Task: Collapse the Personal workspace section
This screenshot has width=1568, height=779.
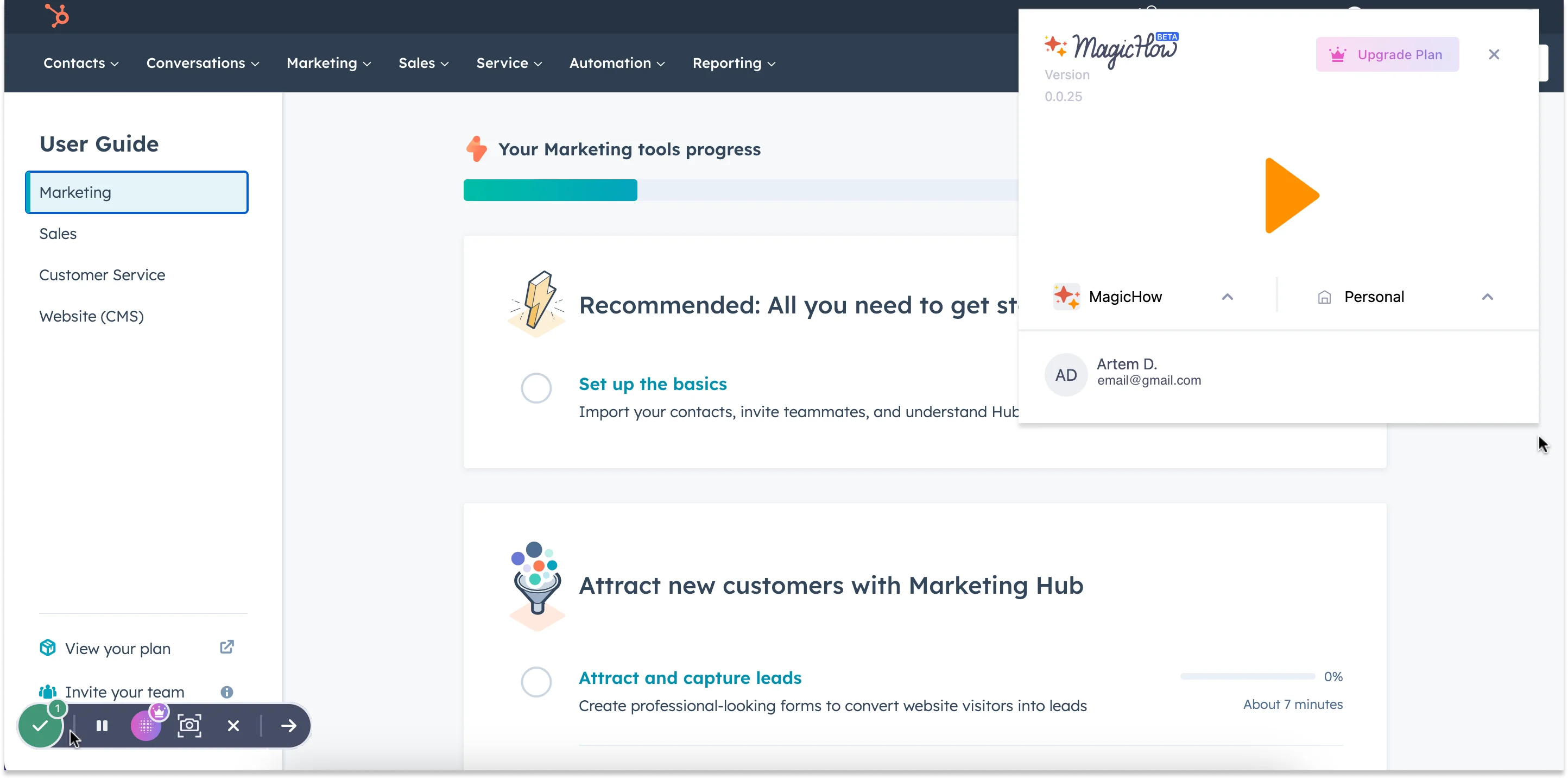Action: 1488,297
